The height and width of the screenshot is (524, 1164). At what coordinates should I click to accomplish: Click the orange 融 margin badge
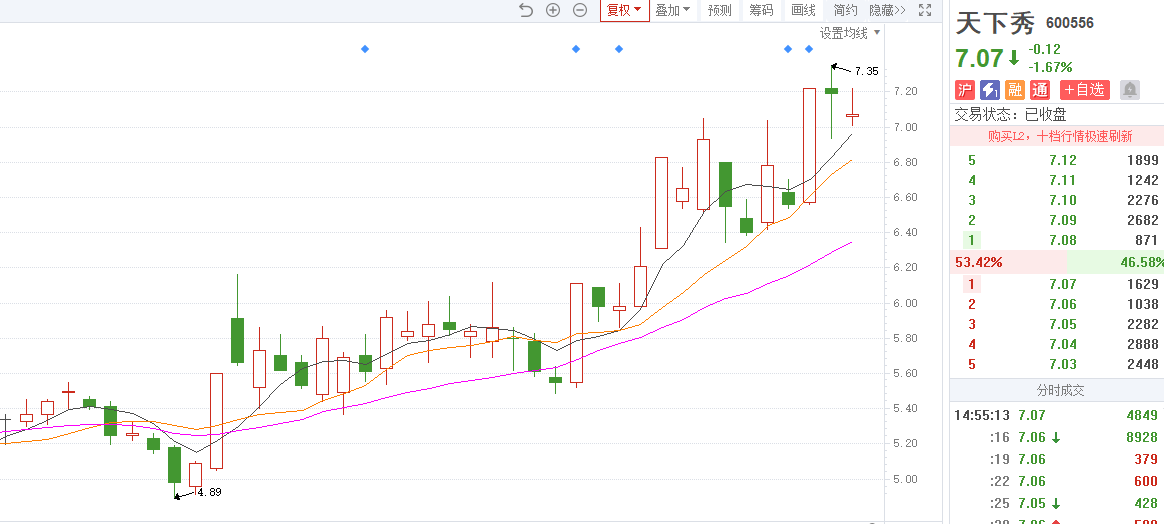pyautogui.click(x=1015, y=90)
